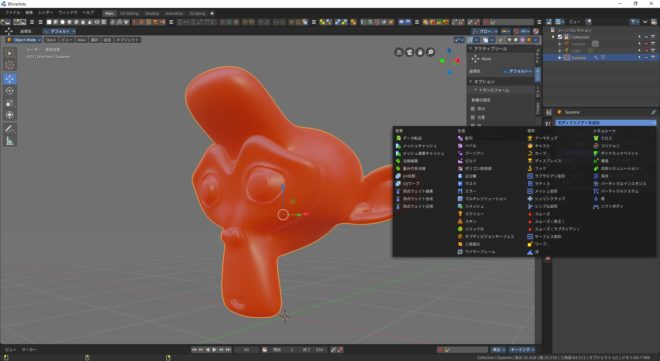Select the Cursor tool in left toolbar

(x=10, y=66)
